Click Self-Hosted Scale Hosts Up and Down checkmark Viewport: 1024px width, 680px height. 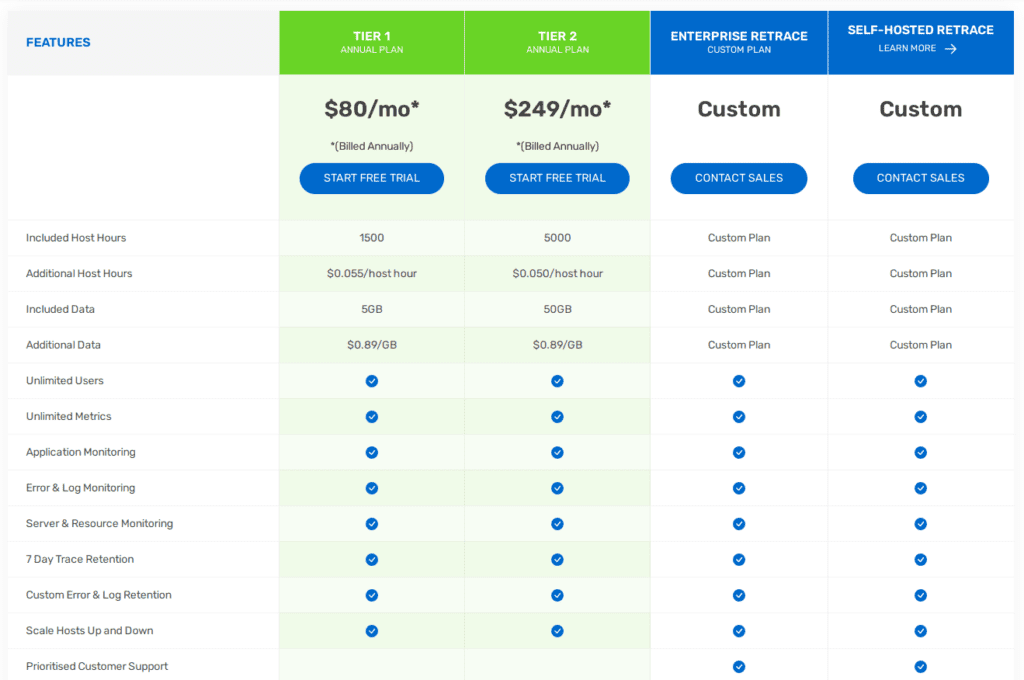click(920, 631)
